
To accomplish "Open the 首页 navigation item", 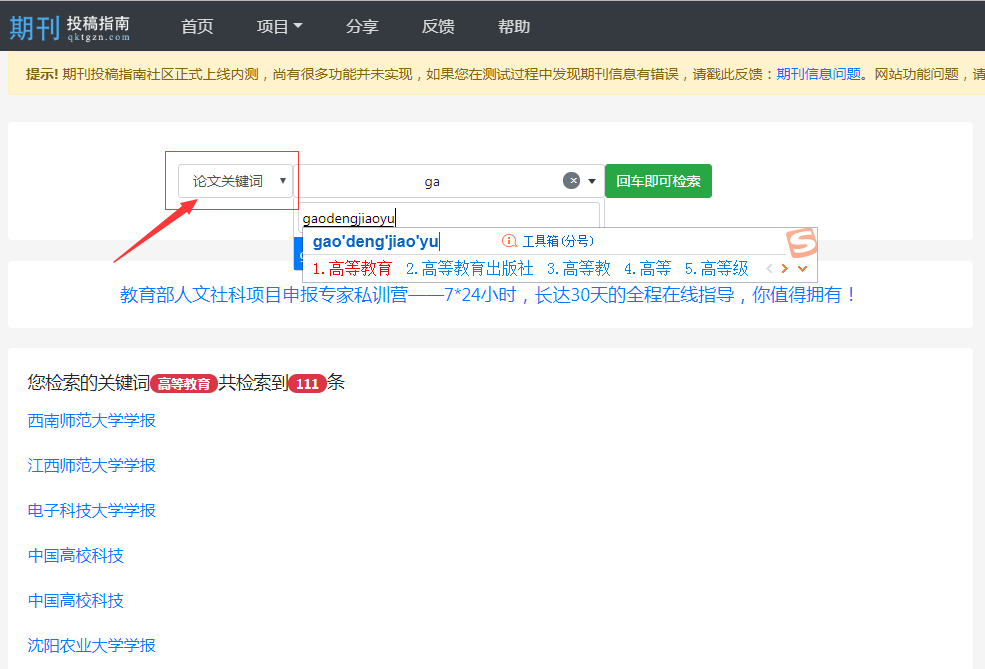I will pyautogui.click(x=197, y=26).
